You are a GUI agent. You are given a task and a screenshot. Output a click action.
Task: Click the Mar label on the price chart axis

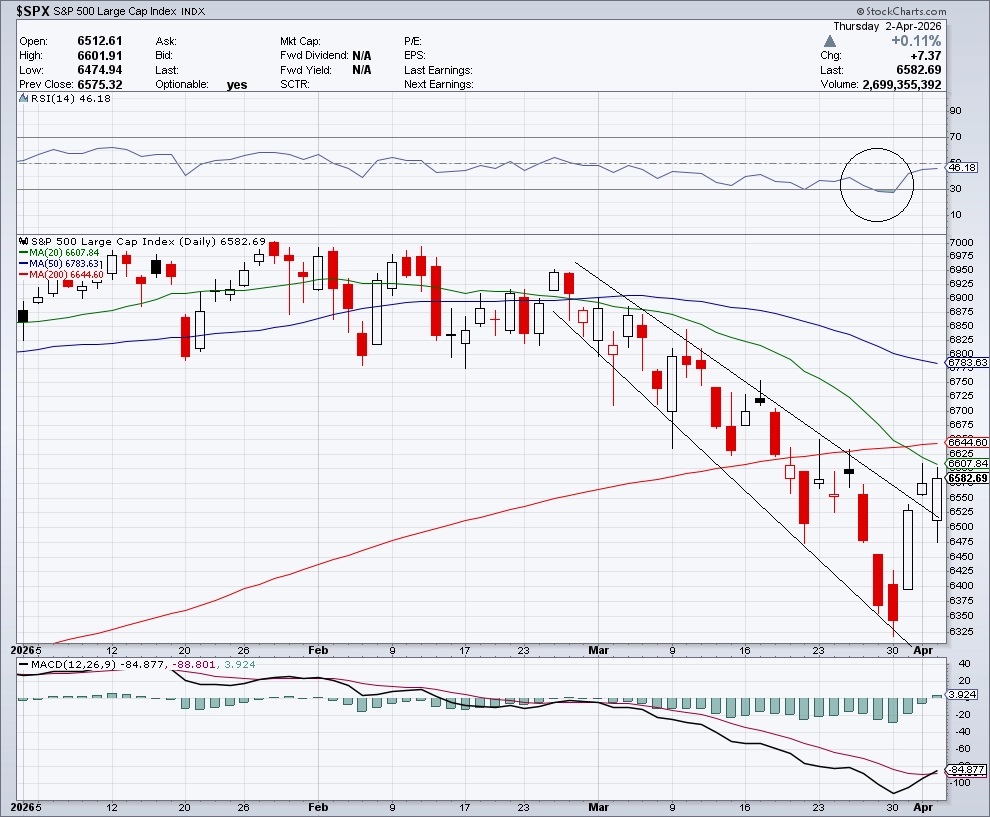[600, 650]
